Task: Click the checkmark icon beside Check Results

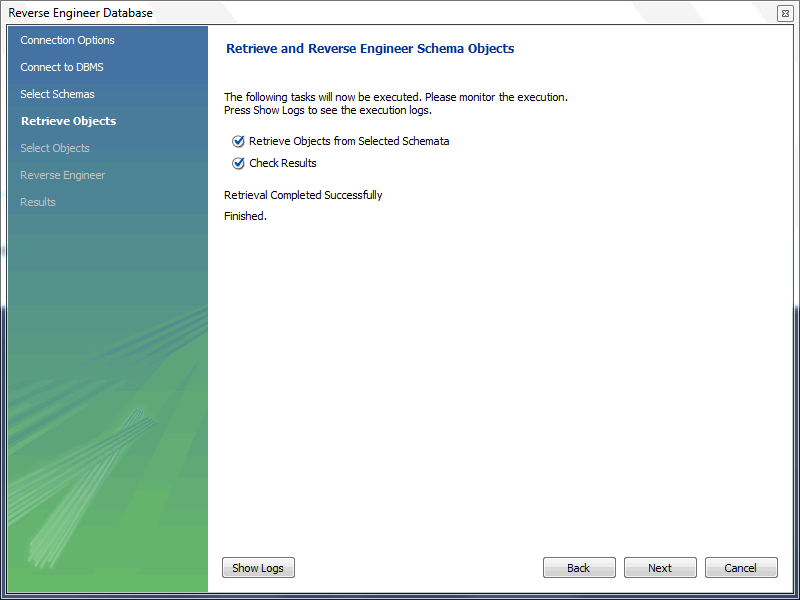Action: 238,163
